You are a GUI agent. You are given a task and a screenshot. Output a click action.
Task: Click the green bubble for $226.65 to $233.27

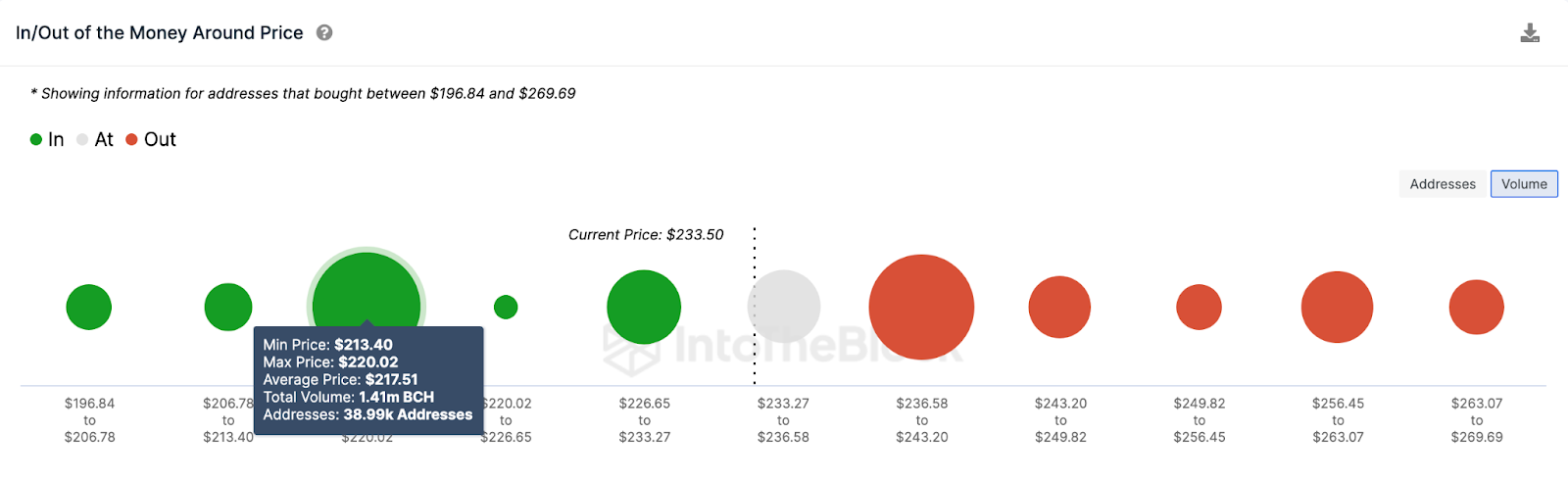644,307
